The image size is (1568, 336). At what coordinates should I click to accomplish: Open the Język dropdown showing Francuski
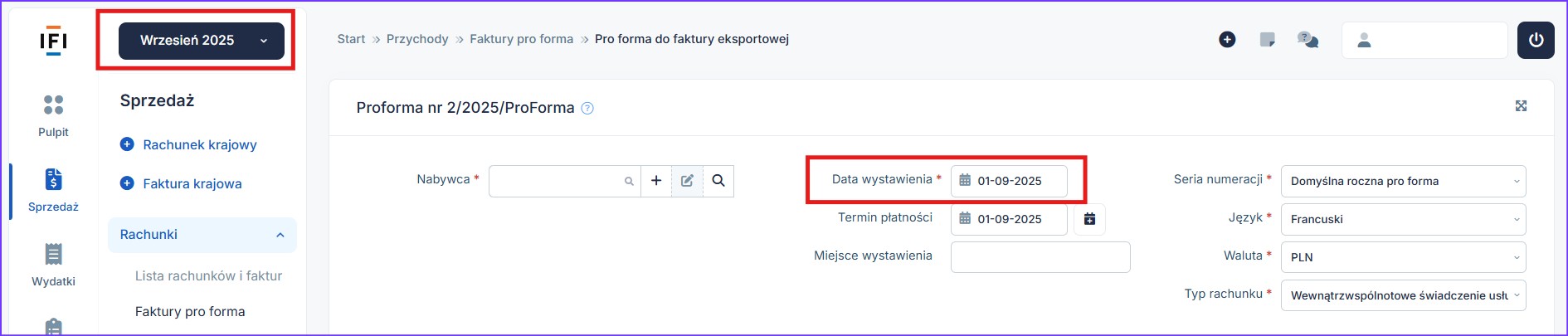pyautogui.click(x=1403, y=219)
